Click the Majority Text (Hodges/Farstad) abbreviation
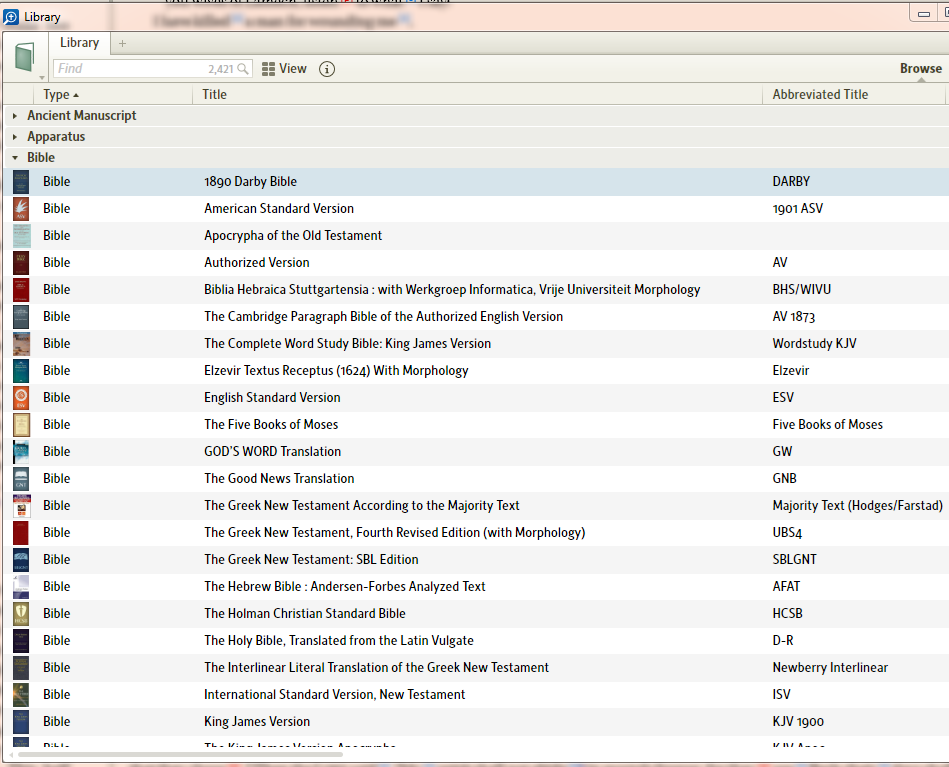This screenshot has width=949, height=767. tap(857, 505)
